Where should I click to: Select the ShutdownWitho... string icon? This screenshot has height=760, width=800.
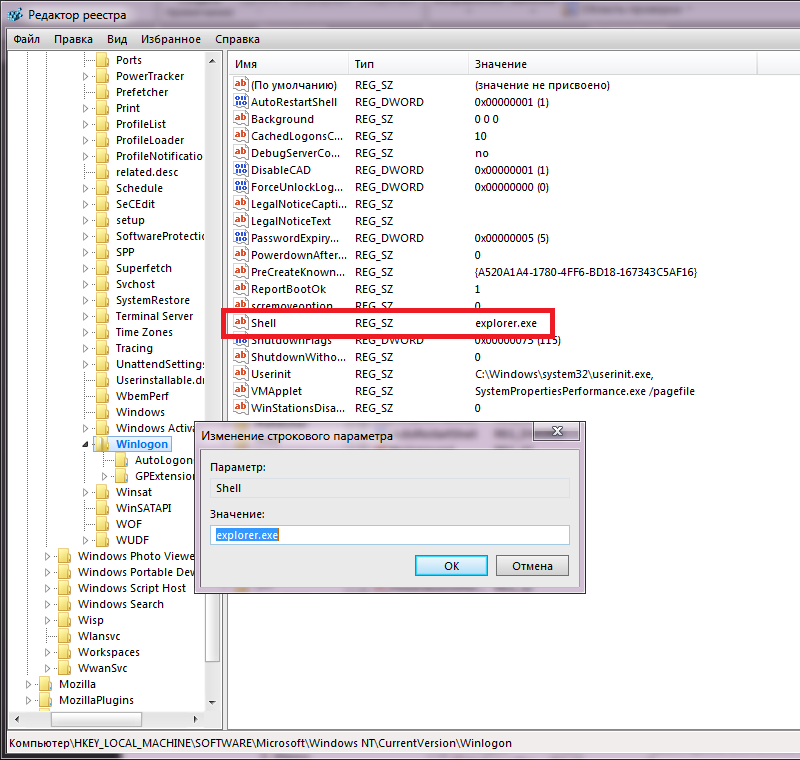click(x=241, y=356)
